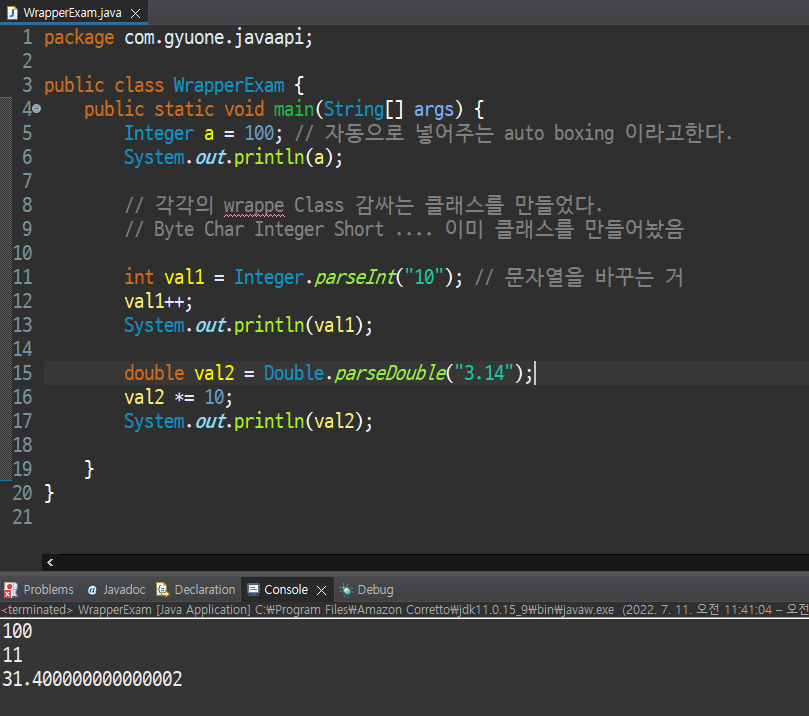Click console output 100
809x716 pixels.
[18, 631]
